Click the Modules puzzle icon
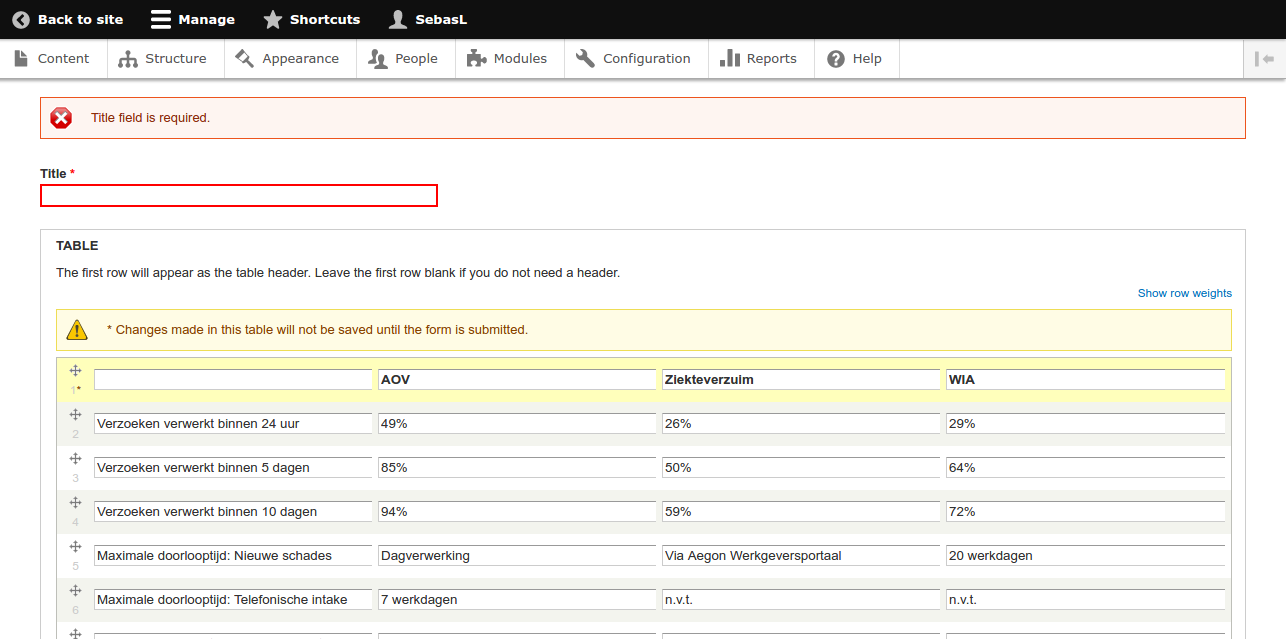Screen dimensions: 1286x639 [477, 59]
